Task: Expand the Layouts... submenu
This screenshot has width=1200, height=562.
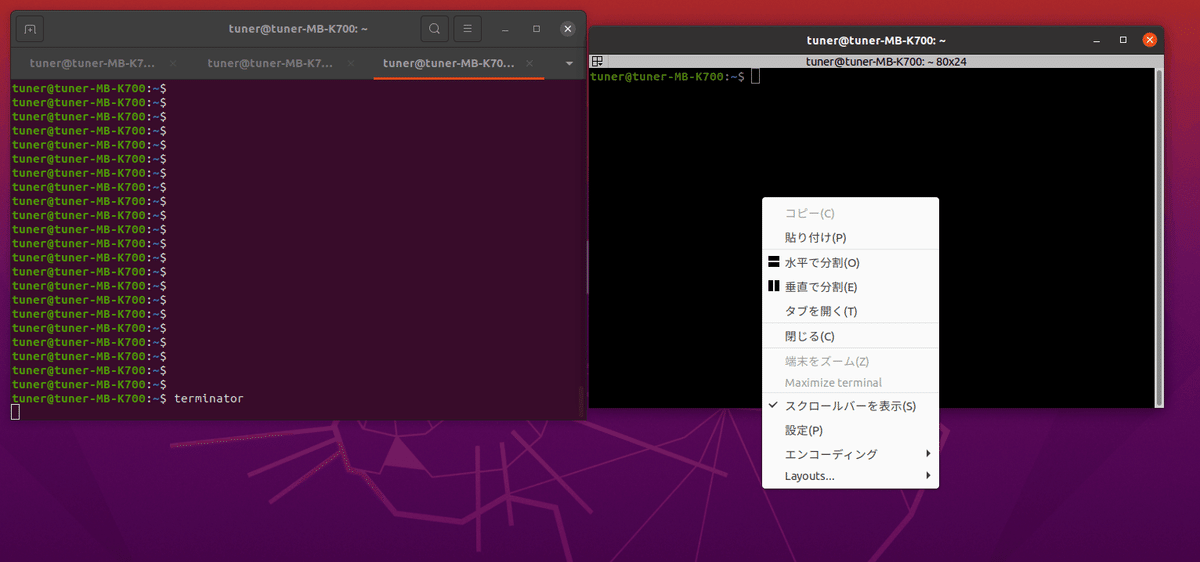Action: [x=850, y=477]
